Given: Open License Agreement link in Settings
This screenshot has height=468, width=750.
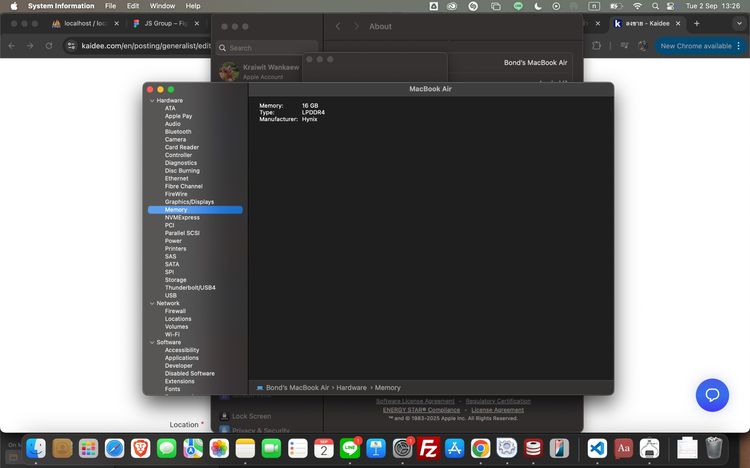Looking at the screenshot, I should pyautogui.click(x=497, y=410).
